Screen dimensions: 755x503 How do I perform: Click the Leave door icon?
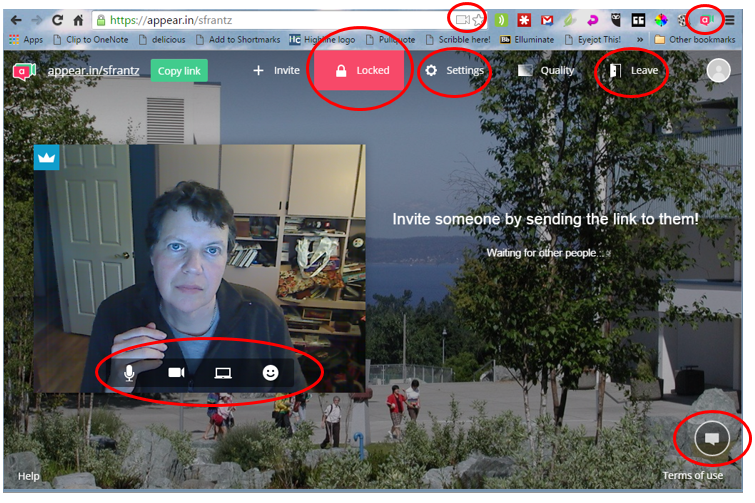615,70
